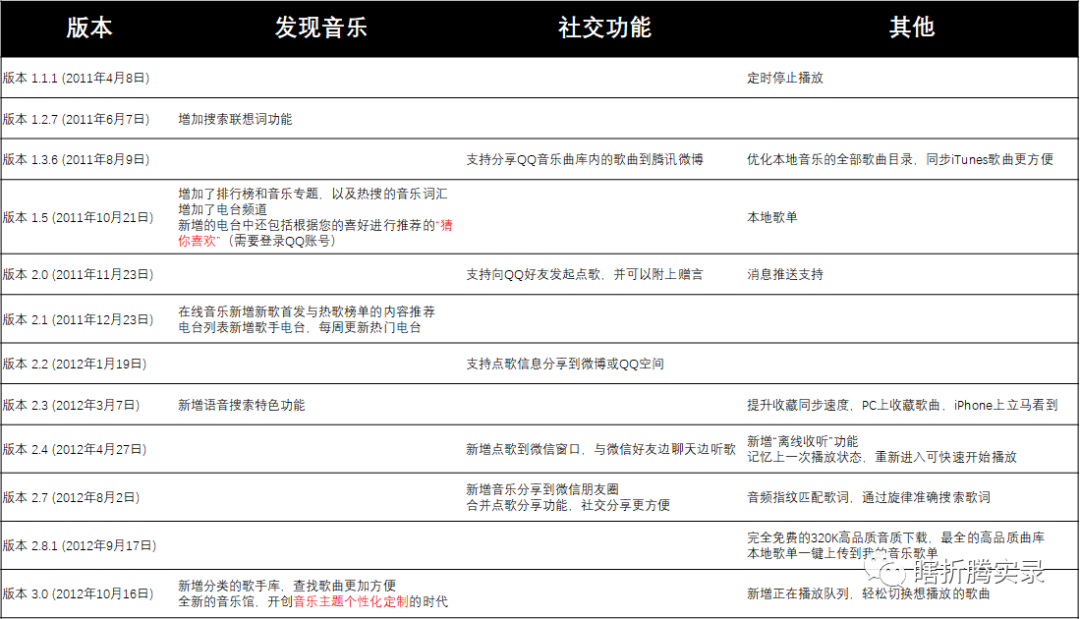Select the 版本 3.0 (2012年10月16日) label
This screenshot has width=1080, height=619.
[80, 593]
